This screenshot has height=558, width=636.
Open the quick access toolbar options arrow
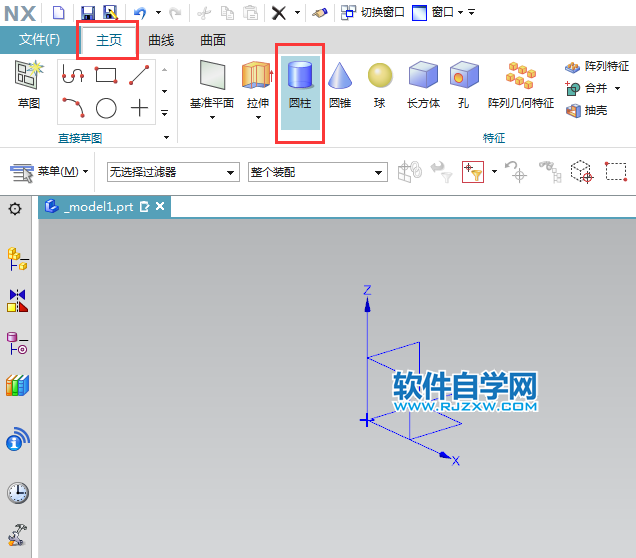[471, 13]
